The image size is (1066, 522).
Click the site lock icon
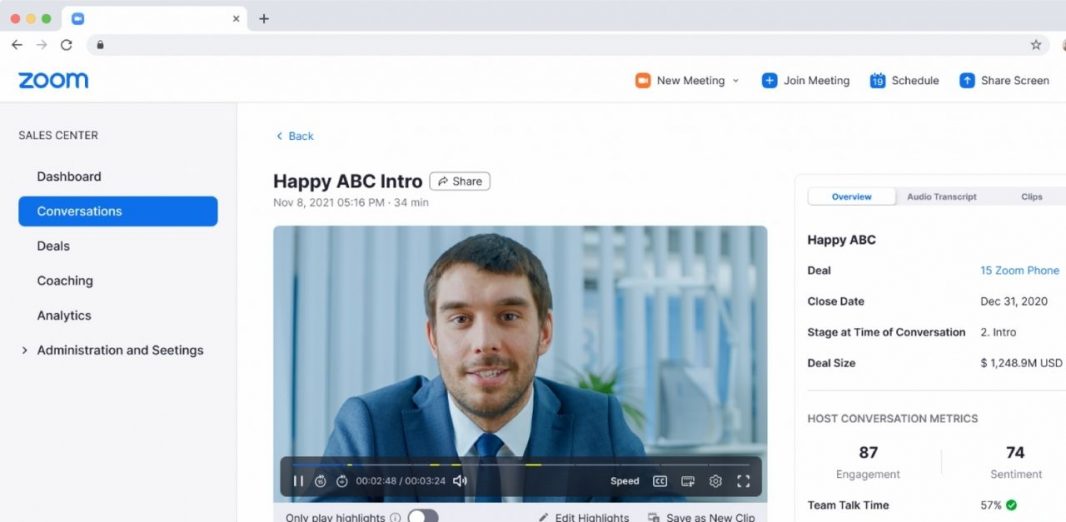coord(100,45)
